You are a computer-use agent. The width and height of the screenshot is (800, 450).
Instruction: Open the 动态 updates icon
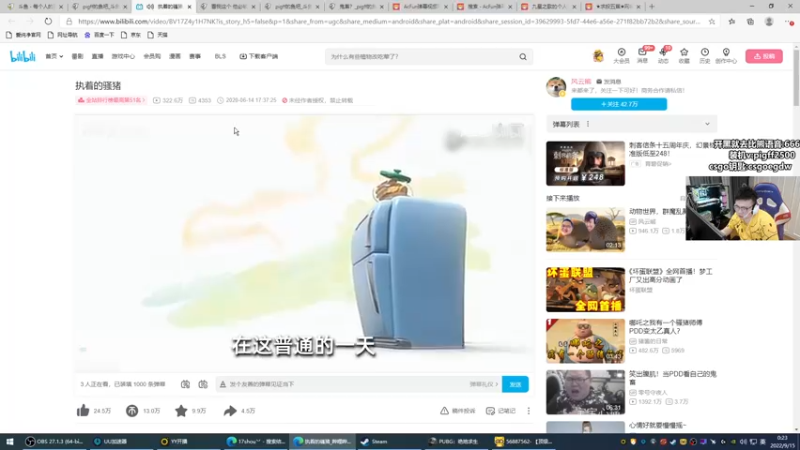(663, 56)
